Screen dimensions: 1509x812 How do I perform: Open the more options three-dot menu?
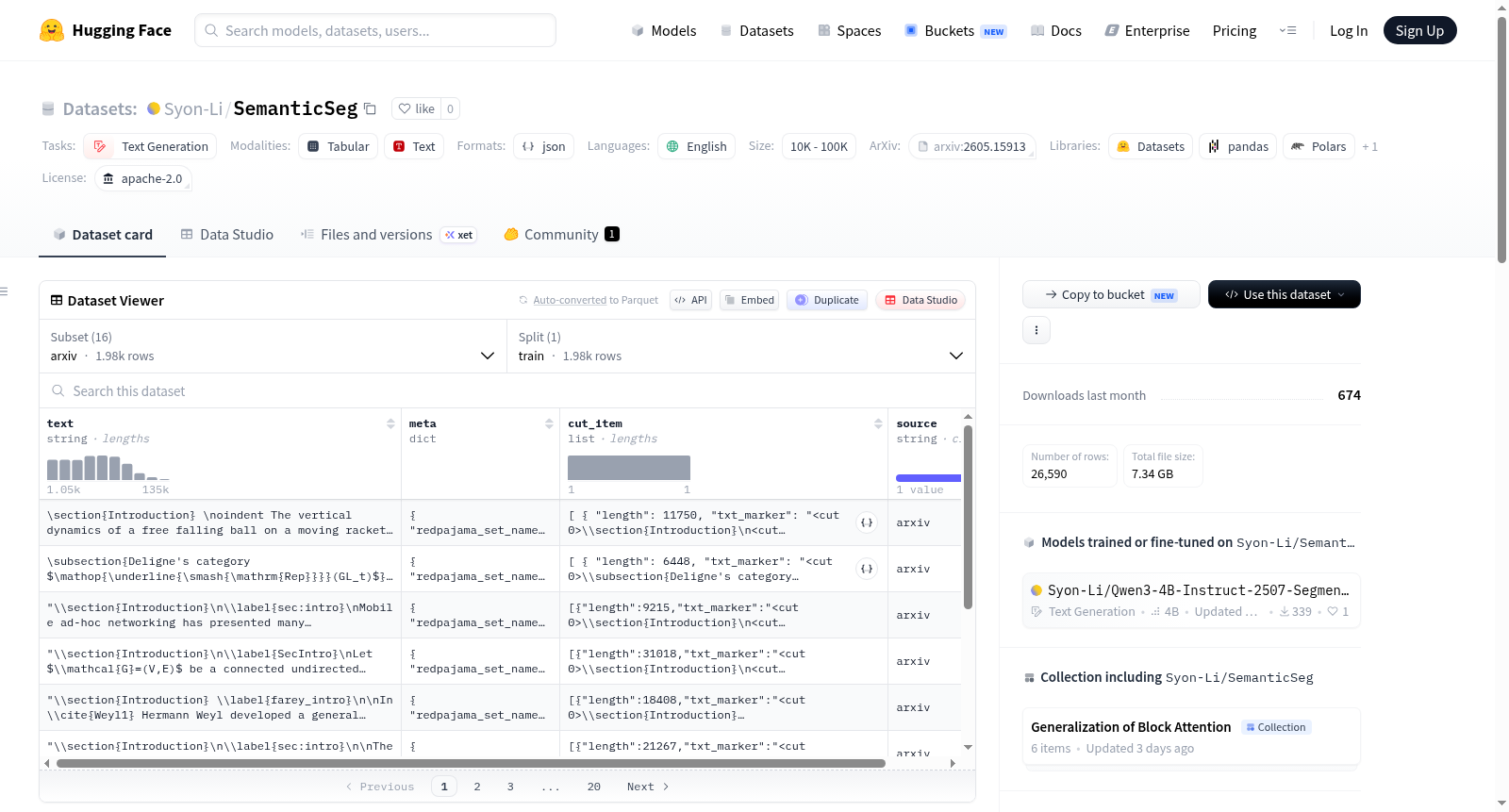click(1036, 330)
